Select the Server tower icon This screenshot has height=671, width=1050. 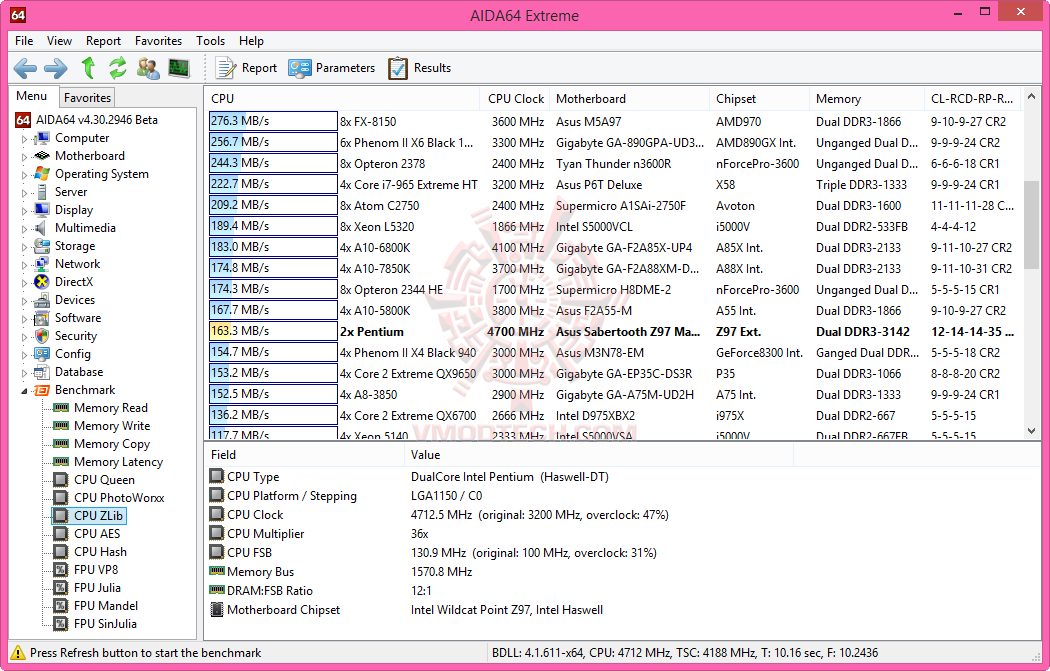(x=42, y=192)
